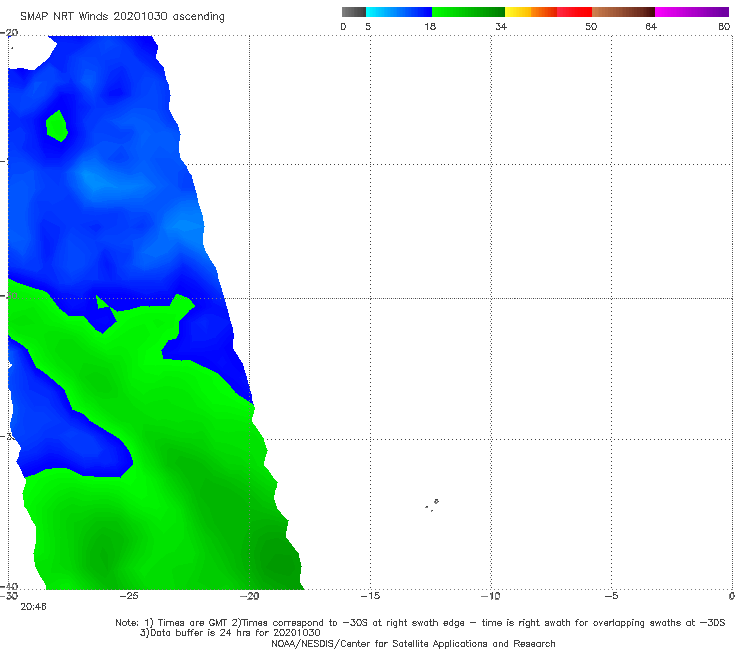The height and width of the screenshot is (650, 740).
Task: Click the longitude axis label '-10'
Action: [490, 596]
